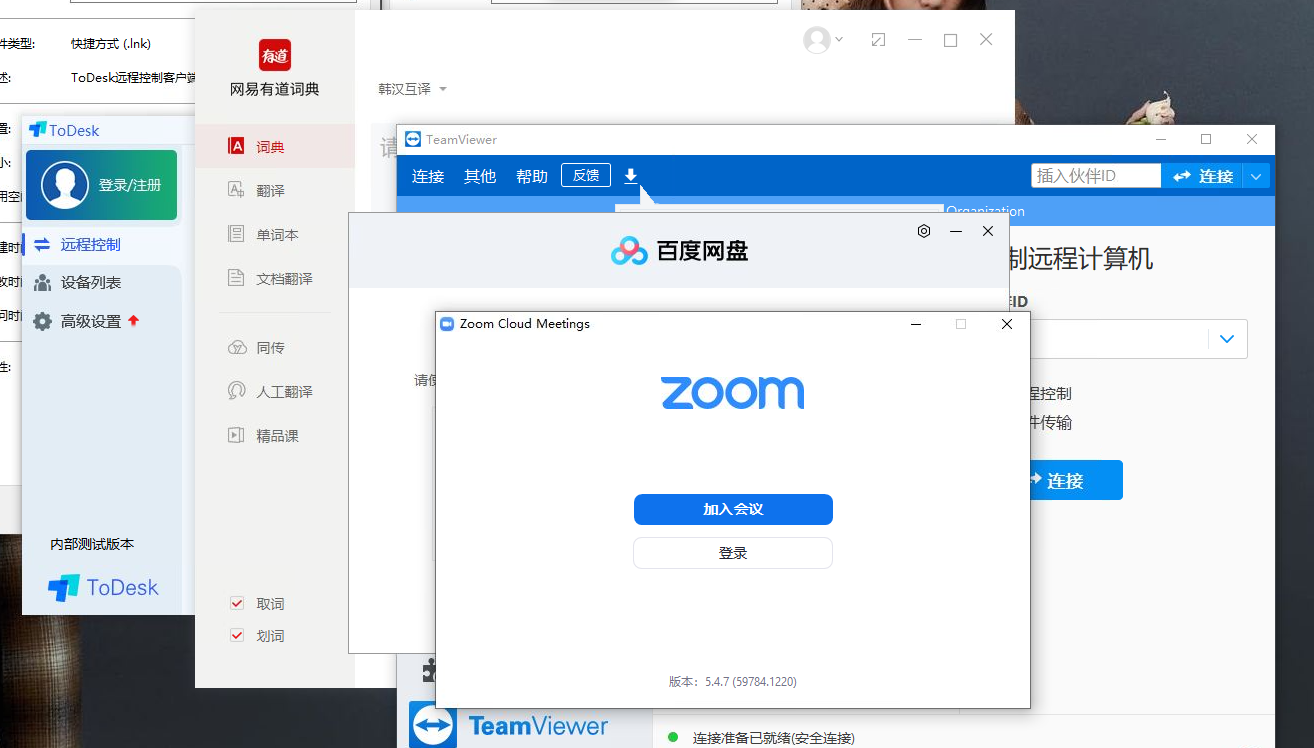Viewport: 1314px width, 748px height.
Task: Click the 同传 cloud icon
Action: (237, 348)
